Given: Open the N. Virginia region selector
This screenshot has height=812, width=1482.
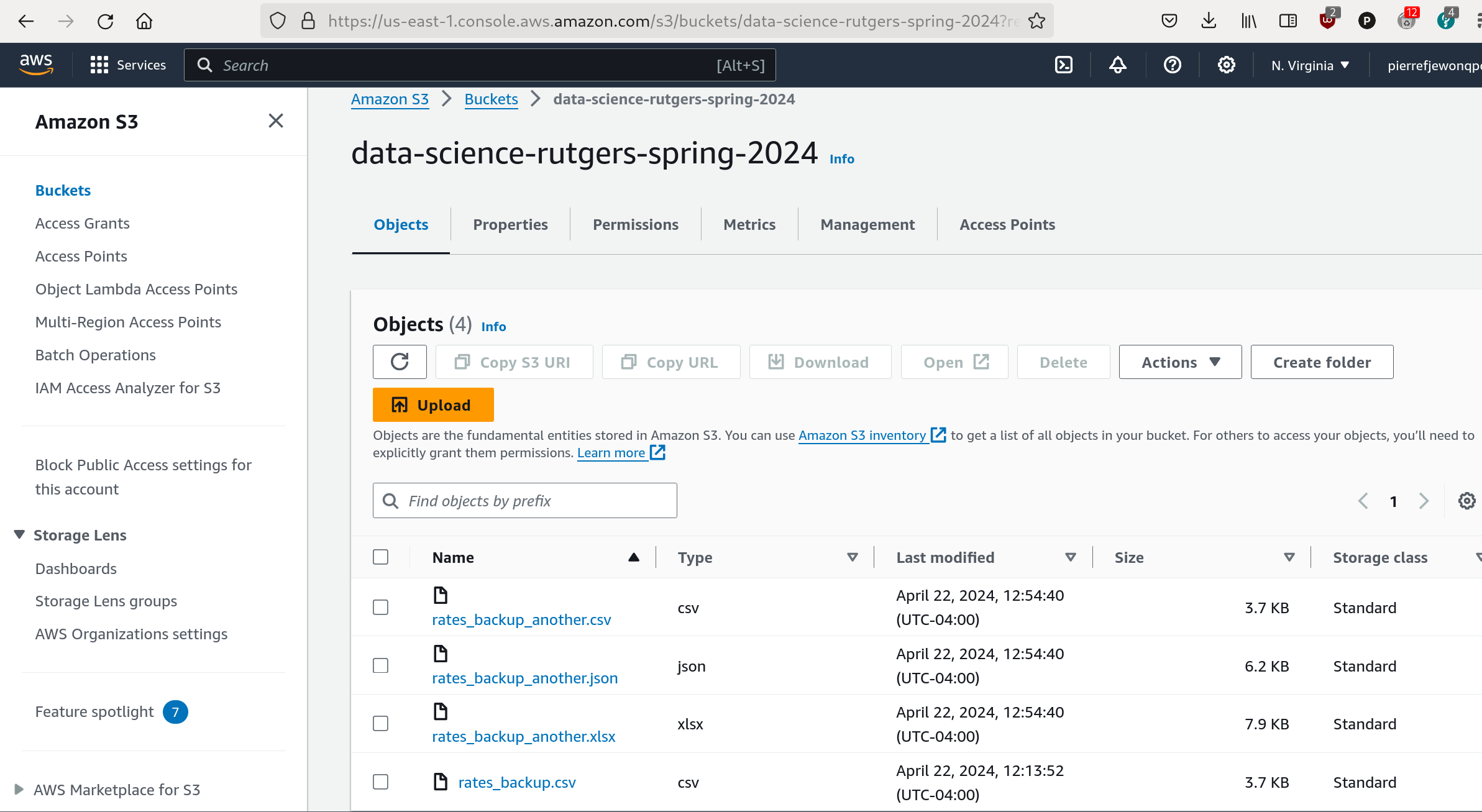Looking at the screenshot, I should click(1310, 65).
